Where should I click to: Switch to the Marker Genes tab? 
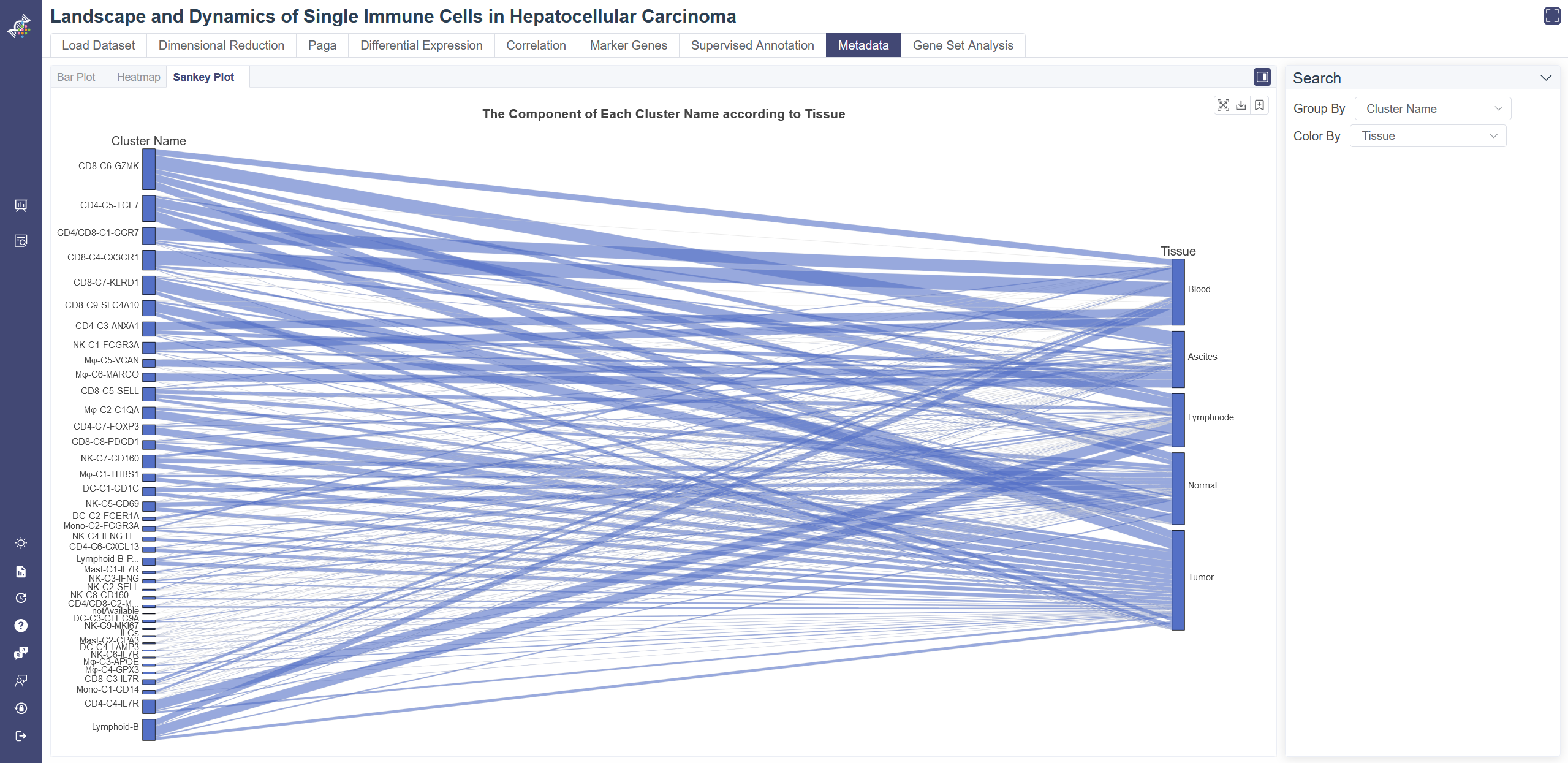(628, 45)
